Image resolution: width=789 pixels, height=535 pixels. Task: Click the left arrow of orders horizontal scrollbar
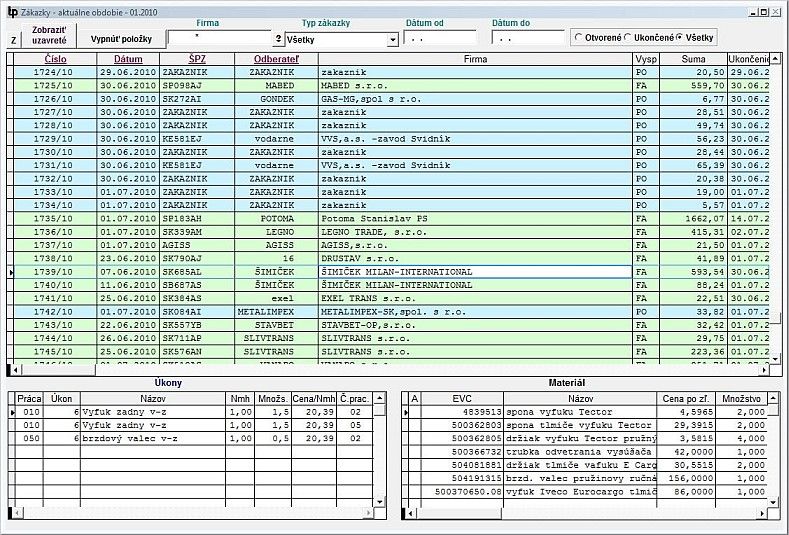tap(16, 370)
